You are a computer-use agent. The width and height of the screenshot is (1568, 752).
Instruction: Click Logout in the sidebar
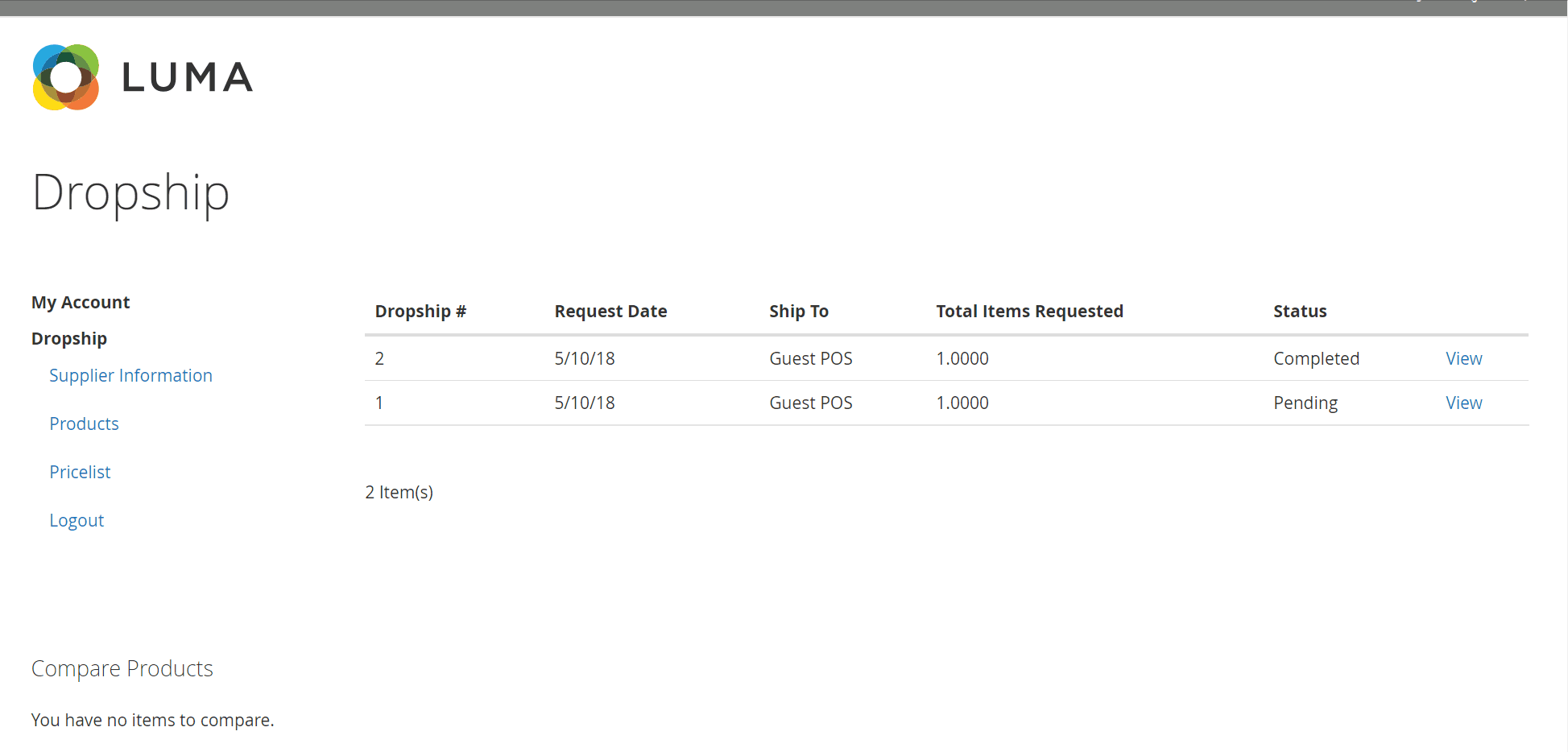tap(77, 520)
